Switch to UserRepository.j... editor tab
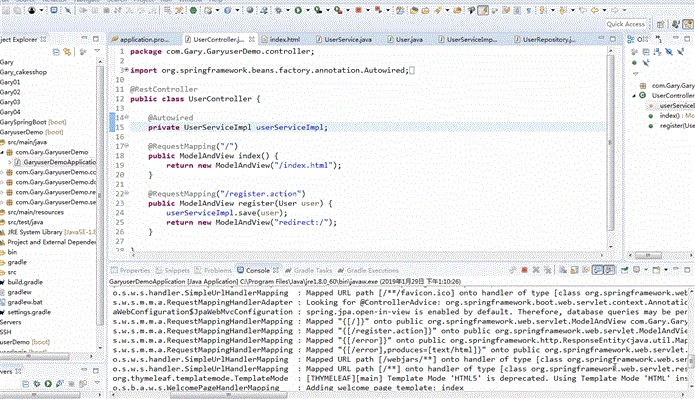This screenshot has width=695, height=399. (549, 39)
